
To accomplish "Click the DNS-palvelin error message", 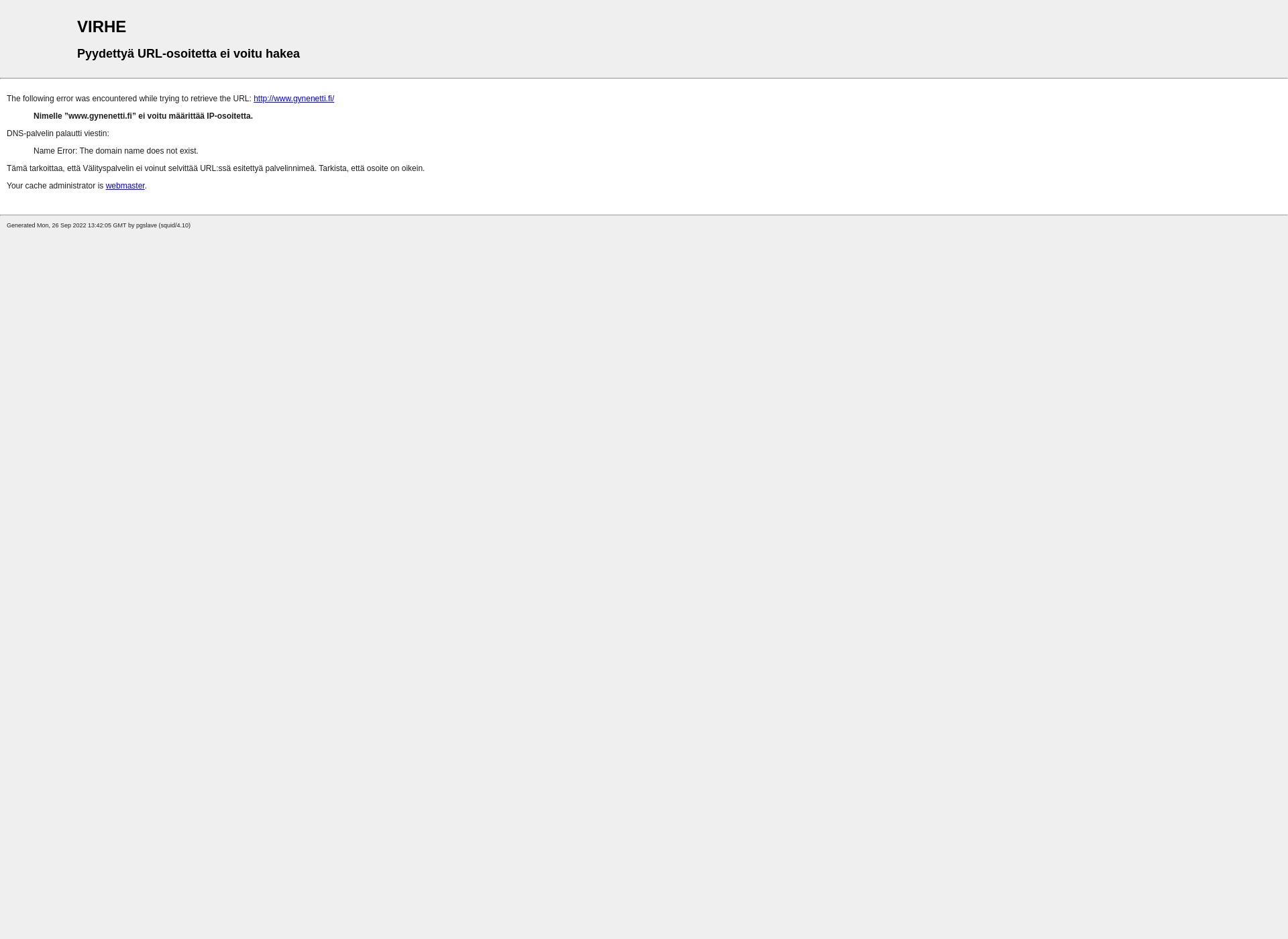I will coord(57,133).
